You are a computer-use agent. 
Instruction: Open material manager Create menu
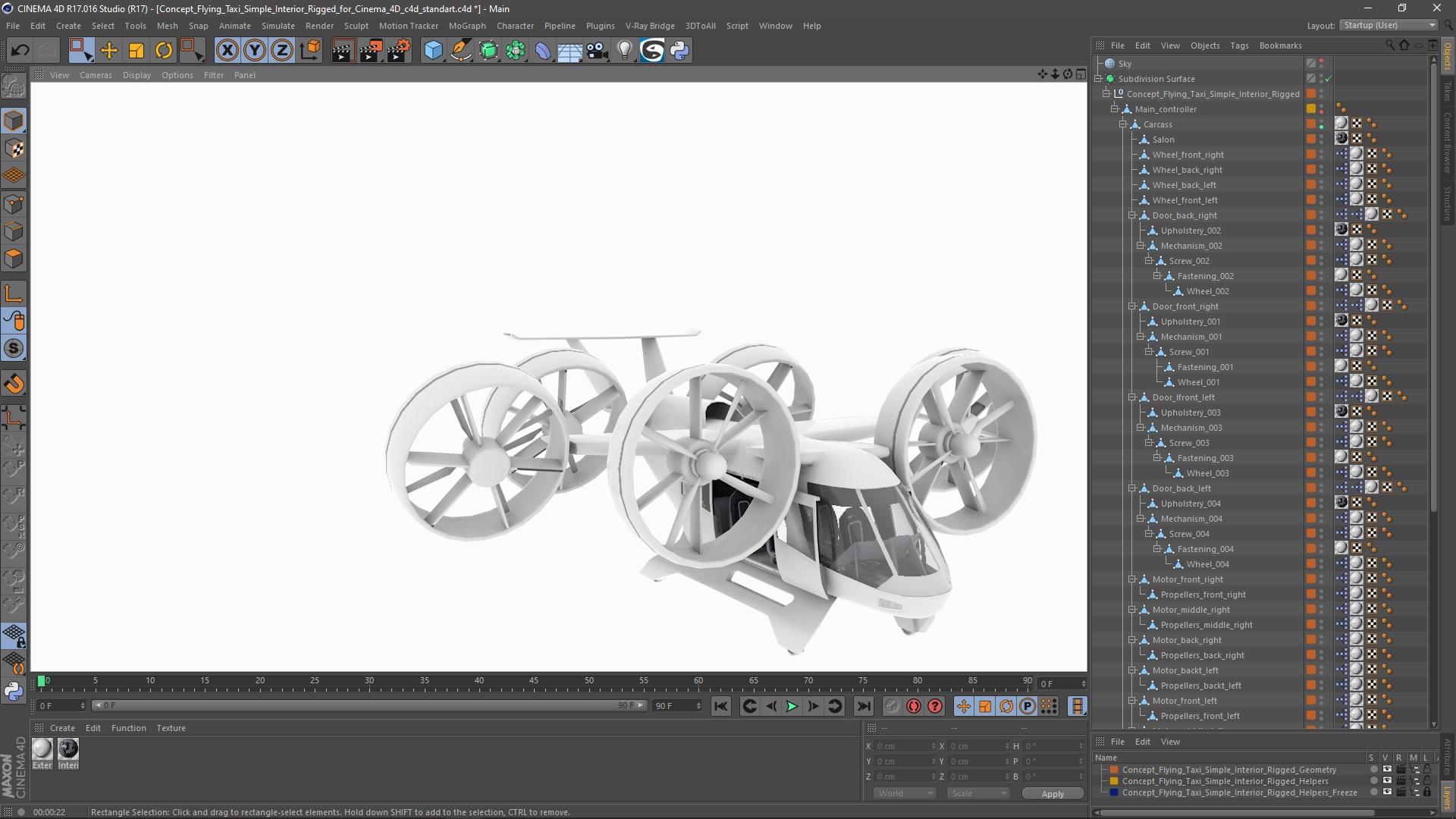coord(62,728)
